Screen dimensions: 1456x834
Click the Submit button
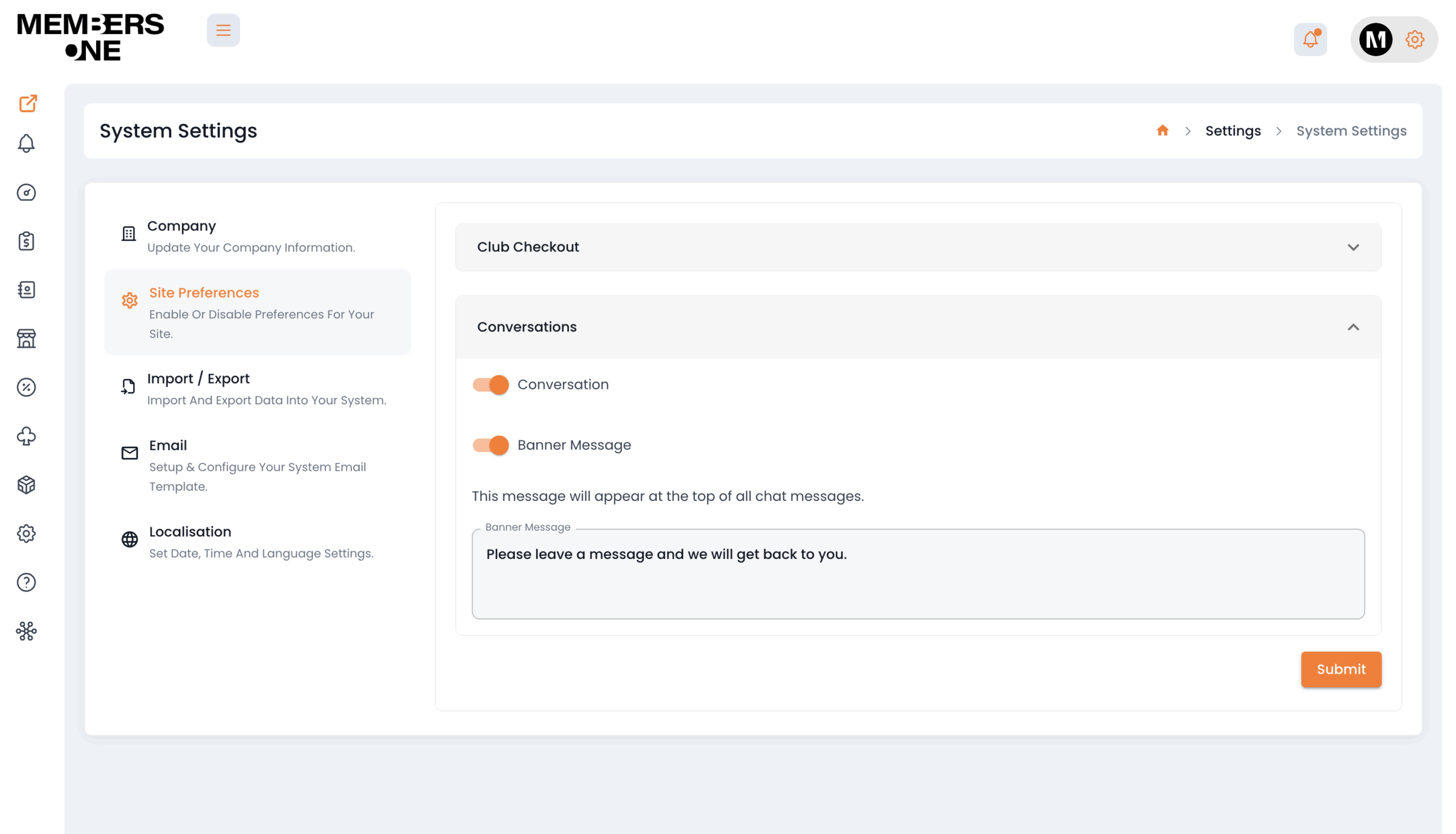click(x=1341, y=669)
